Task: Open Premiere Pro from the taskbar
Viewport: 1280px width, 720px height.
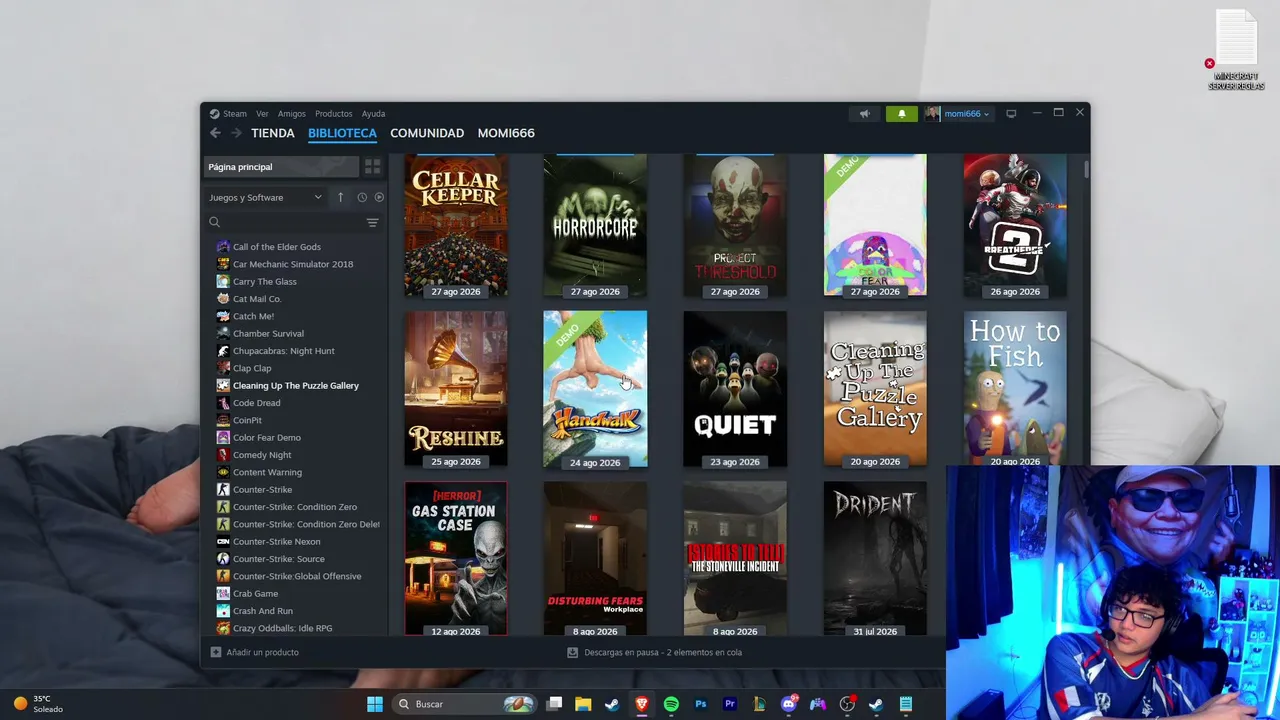Action: [730, 704]
